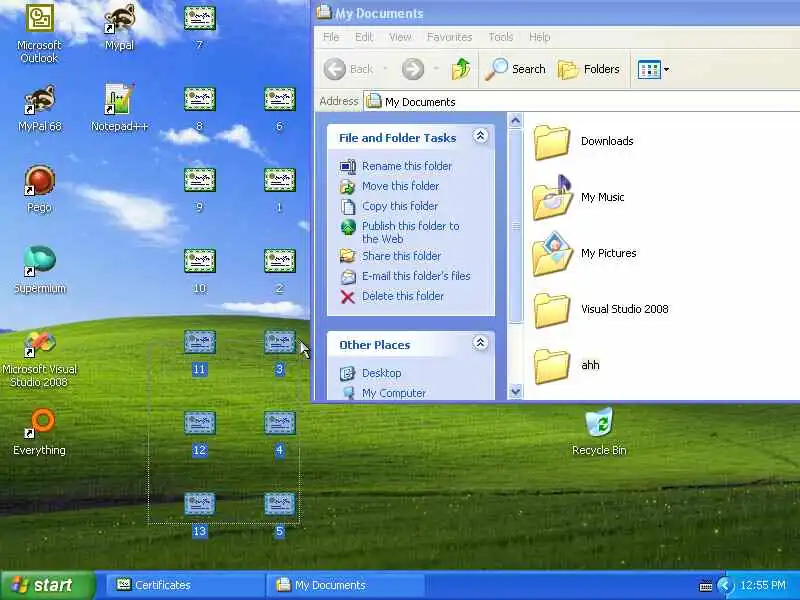Click the Back navigation button

coord(349,69)
